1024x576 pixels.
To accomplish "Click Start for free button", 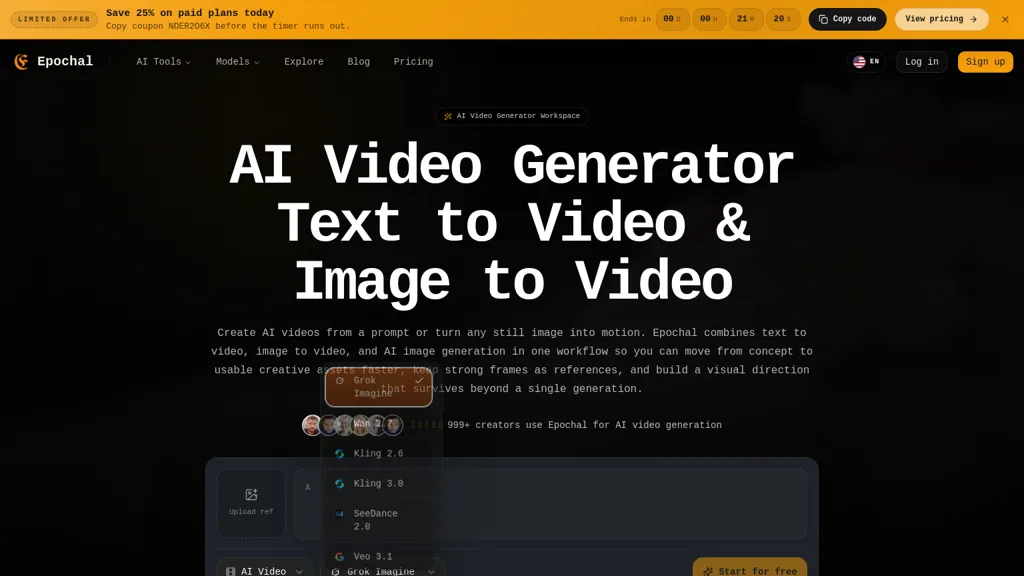I will [x=750, y=570].
